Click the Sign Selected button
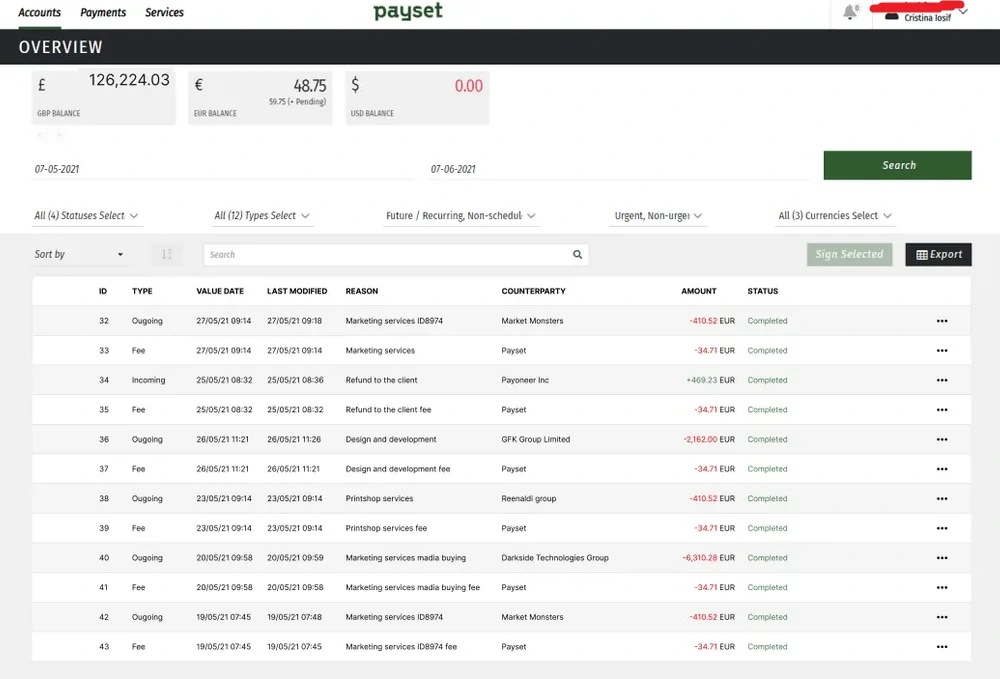This screenshot has height=679, width=1000. pyautogui.click(x=849, y=254)
